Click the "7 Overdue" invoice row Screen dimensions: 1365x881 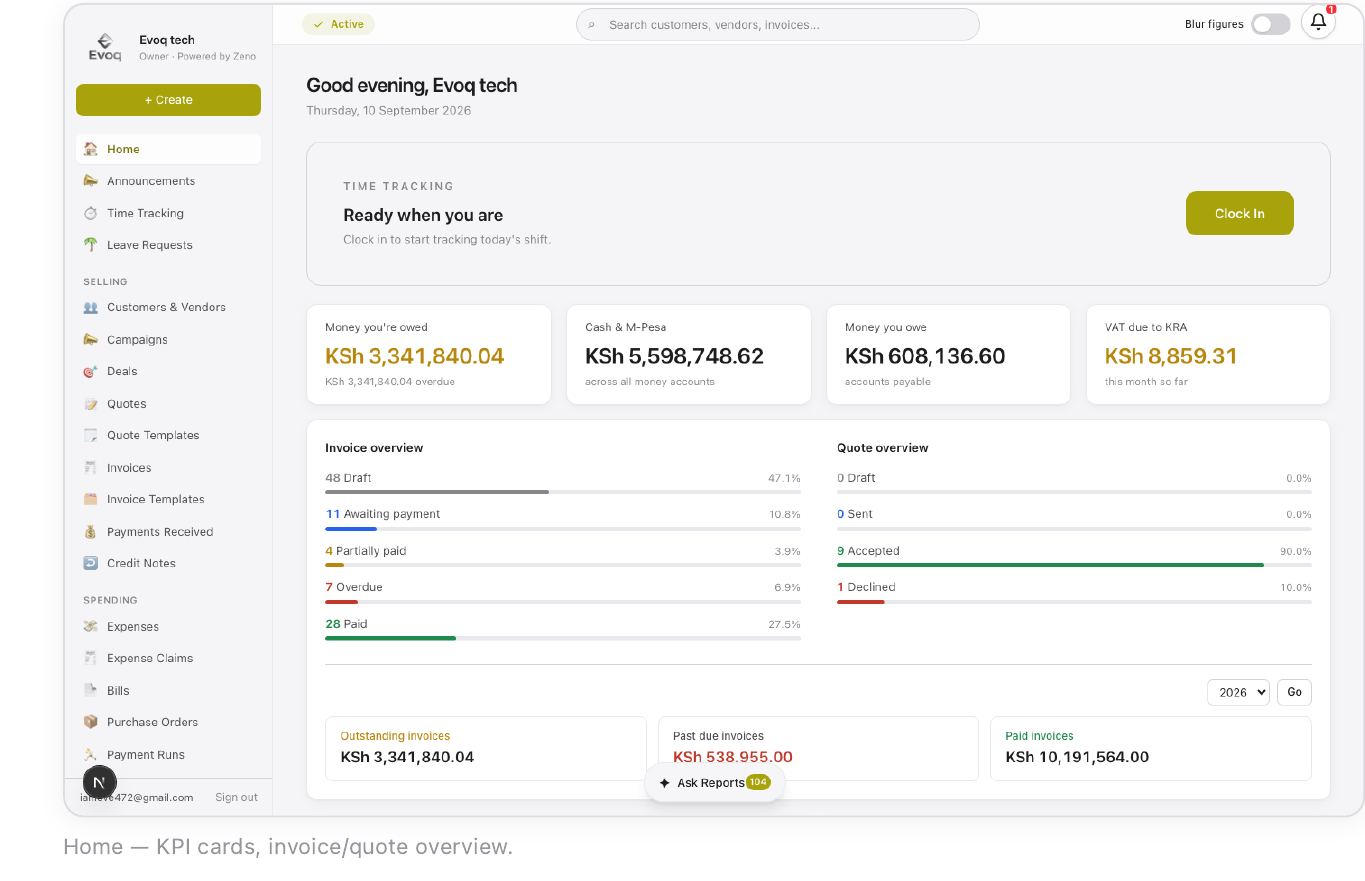(563, 593)
